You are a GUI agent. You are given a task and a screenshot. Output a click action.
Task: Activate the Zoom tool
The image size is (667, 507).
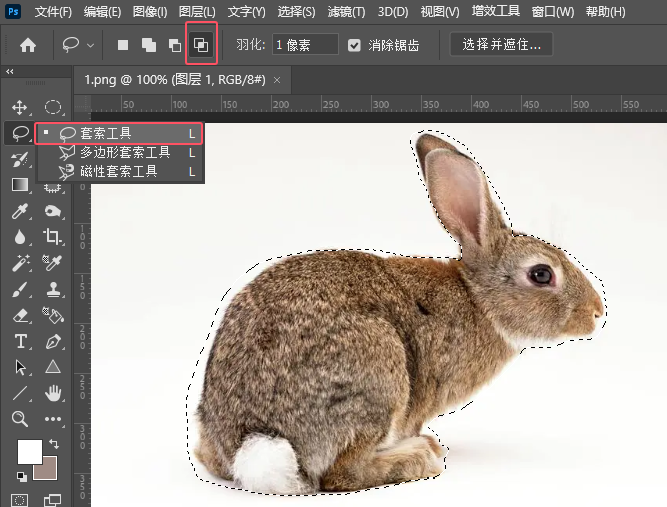[x=20, y=419]
